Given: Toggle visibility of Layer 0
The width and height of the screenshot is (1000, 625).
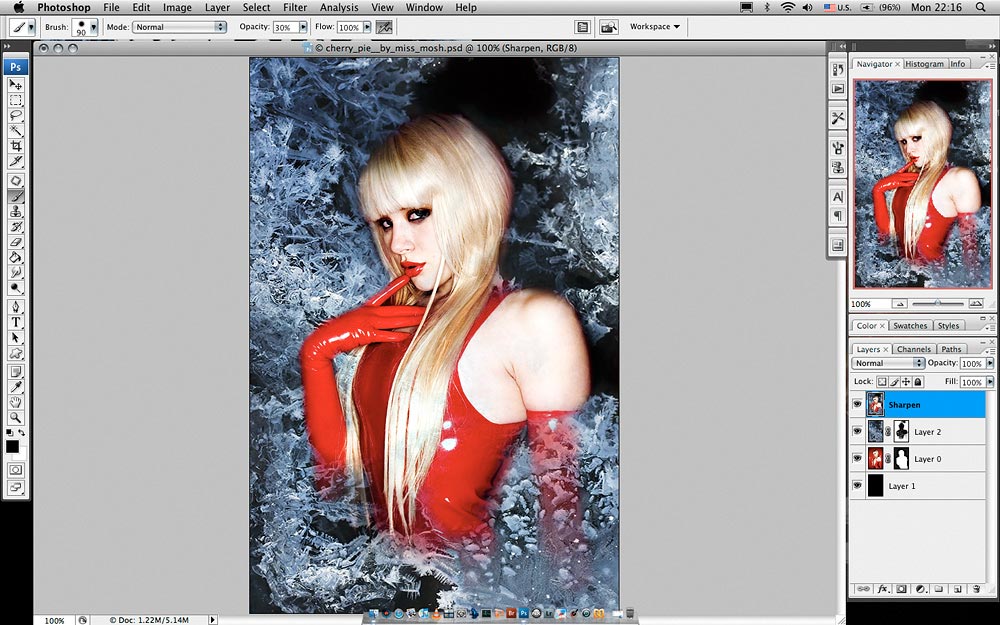Looking at the screenshot, I should 857,459.
